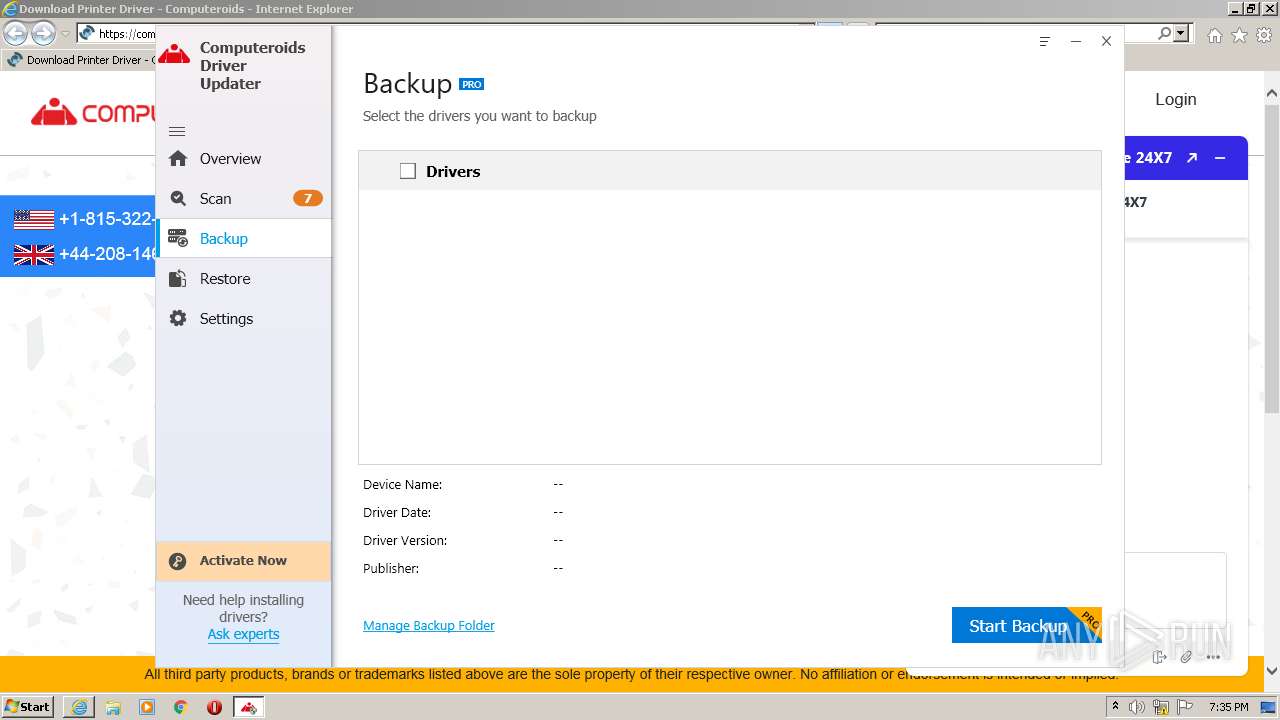
Task: Open IE Favorites star icon
Action: pyautogui.click(x=1239, y=35)
